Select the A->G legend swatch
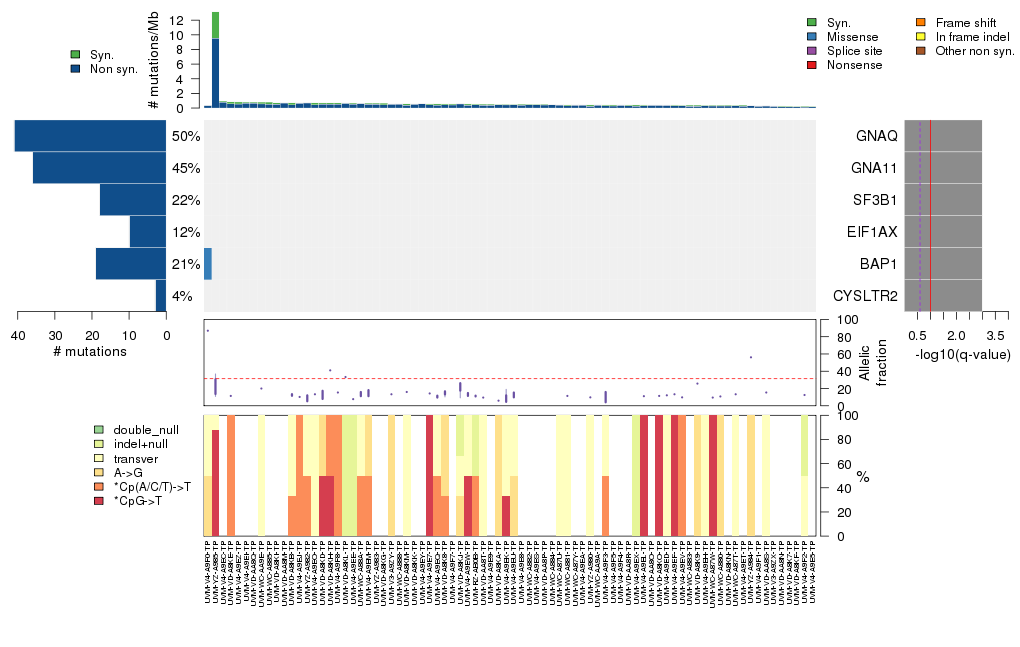Screen dimensions: 1020x647 (x=98, y=472)
